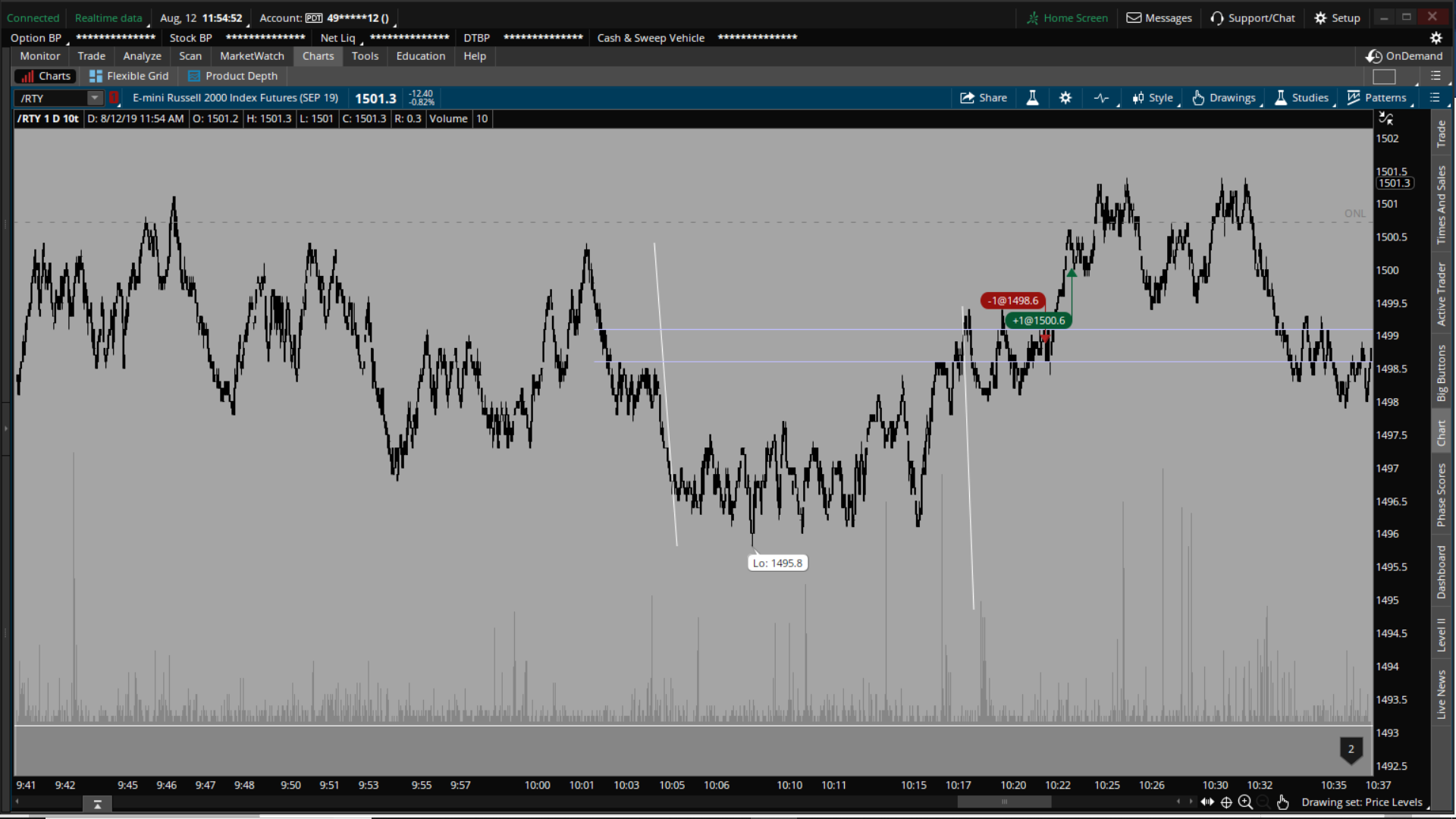This screenshot has height=819, width=1456.
Task: Switch to the Education tab
Action: [x=421, y=56]
